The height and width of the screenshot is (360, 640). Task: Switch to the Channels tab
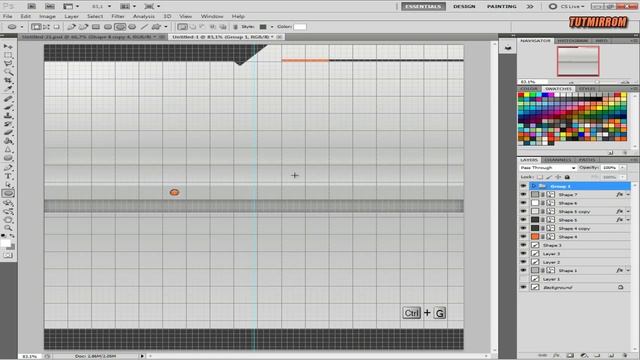(x=558, y=160)
